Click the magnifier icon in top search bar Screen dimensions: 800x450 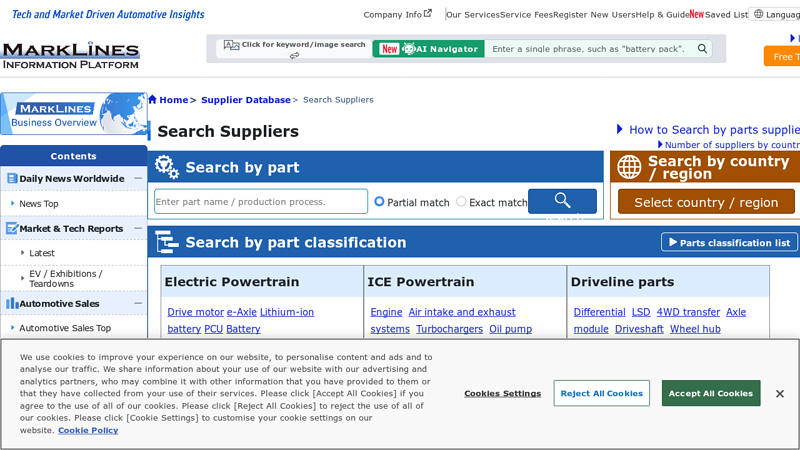coord(702,48)
